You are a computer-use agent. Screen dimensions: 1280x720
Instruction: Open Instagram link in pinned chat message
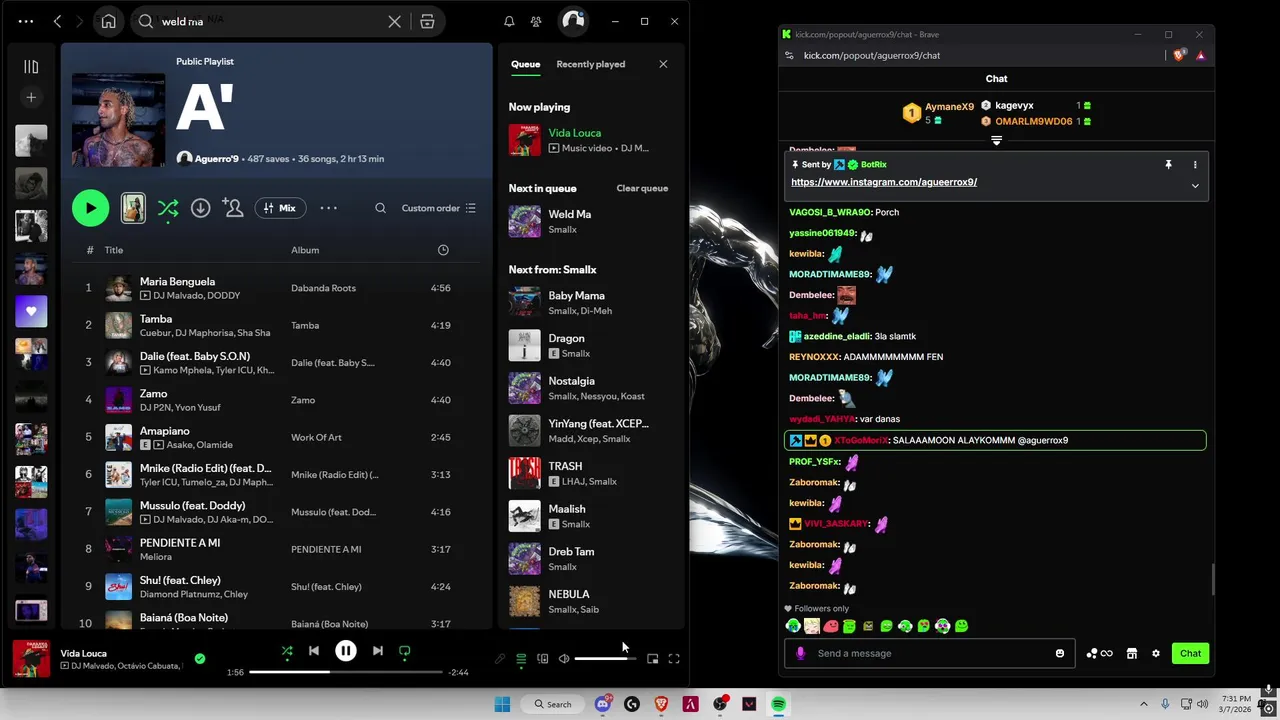click(884, 182)
